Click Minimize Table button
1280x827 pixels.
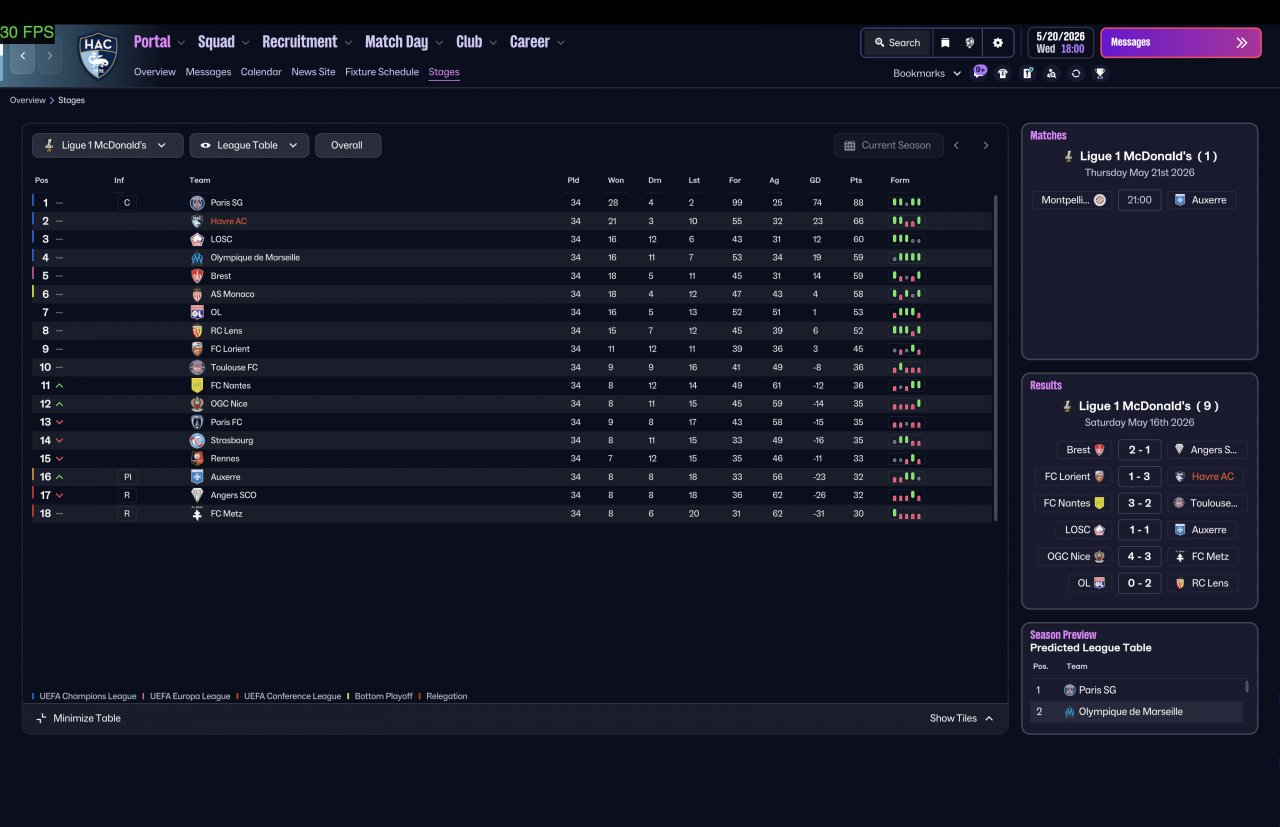pos(78,718)
